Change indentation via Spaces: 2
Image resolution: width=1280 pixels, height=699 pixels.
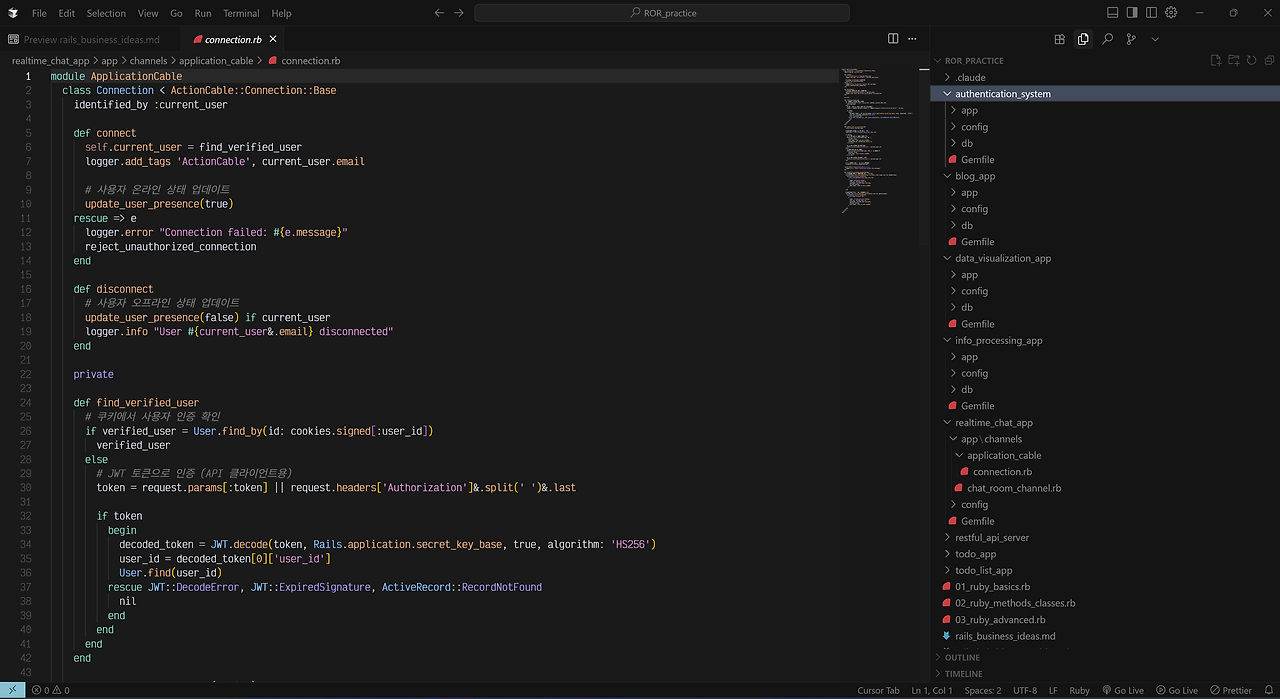[983, 690]
